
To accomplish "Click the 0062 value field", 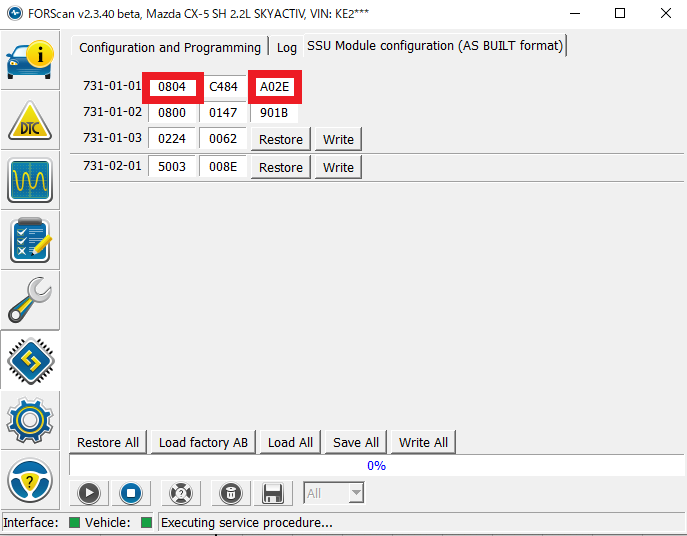I will [223, 138].
